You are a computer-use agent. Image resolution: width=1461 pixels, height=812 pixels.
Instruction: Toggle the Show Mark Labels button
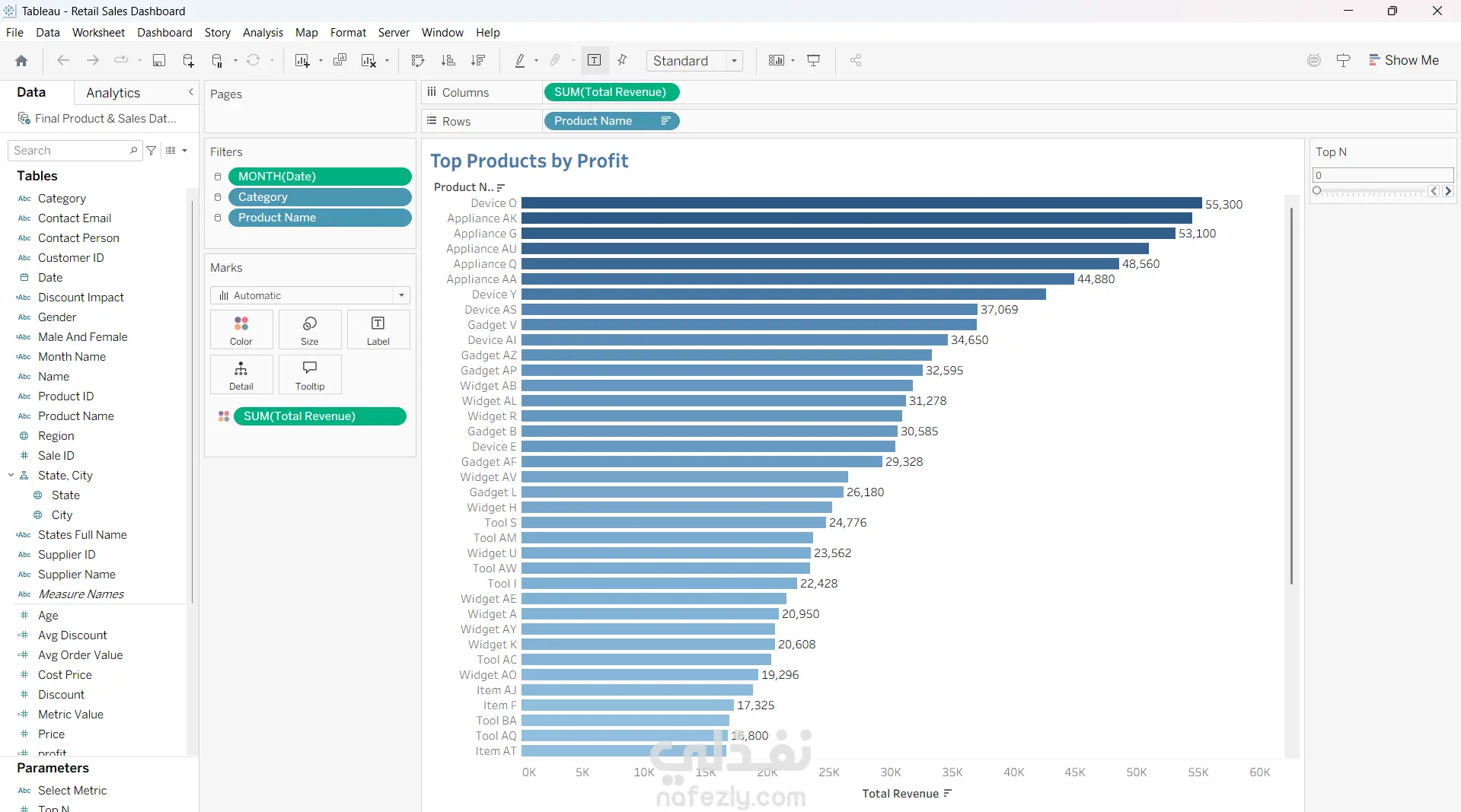point(595,61)
